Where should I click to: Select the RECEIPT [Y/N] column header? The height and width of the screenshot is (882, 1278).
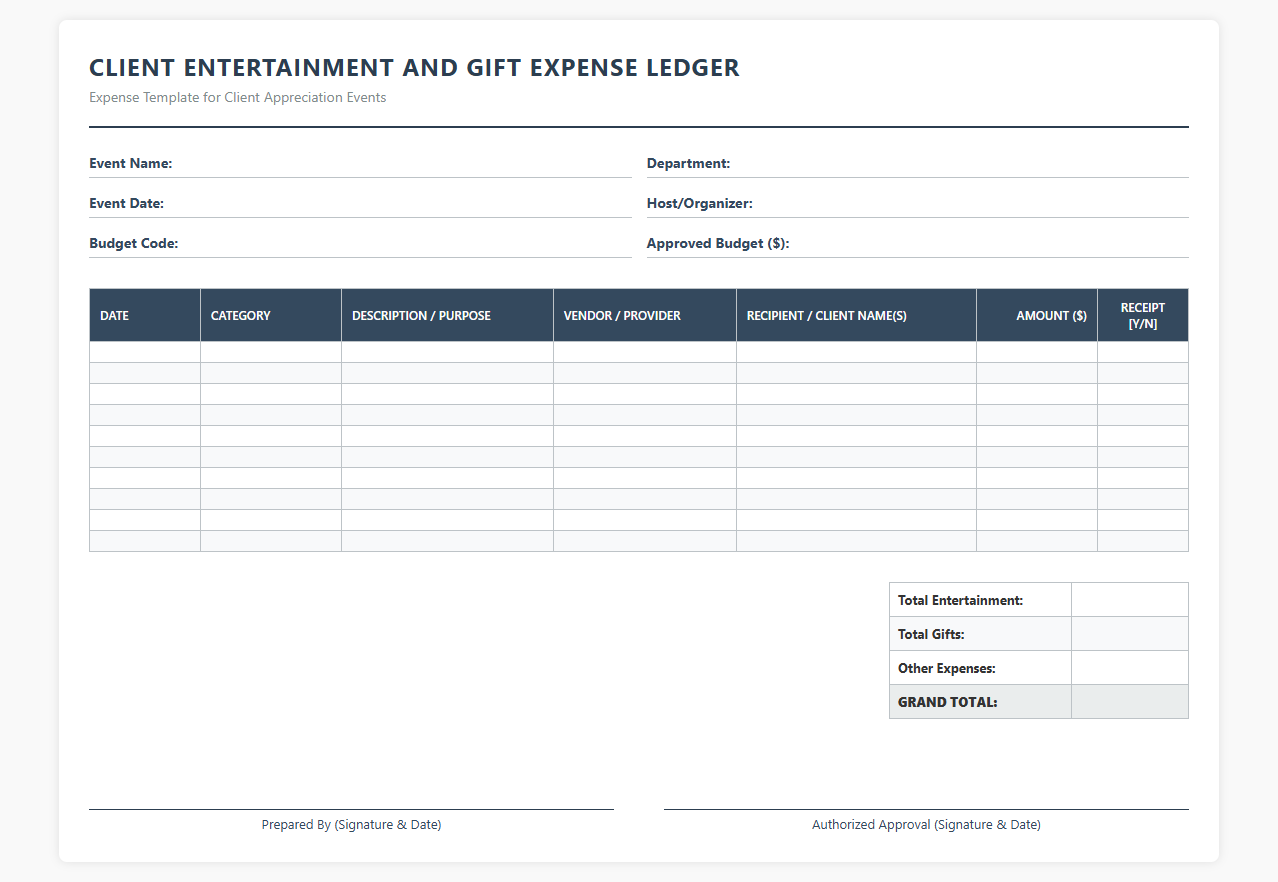tap(1143, 315)
